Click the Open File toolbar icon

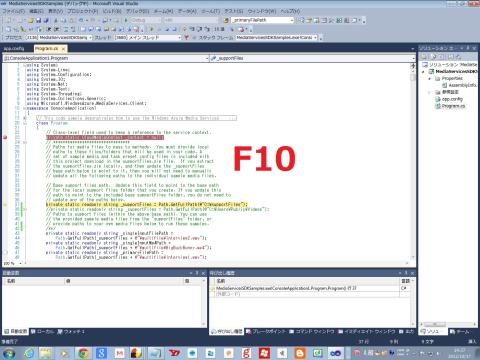click(31, 20)
